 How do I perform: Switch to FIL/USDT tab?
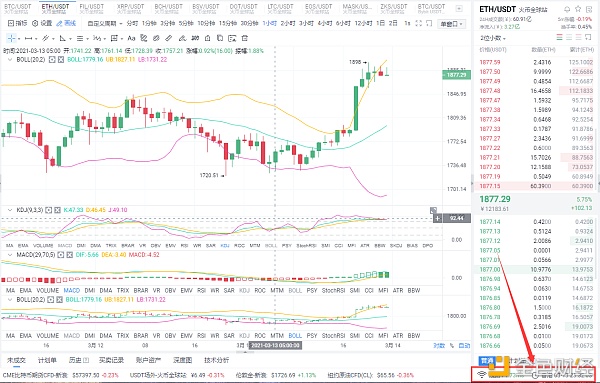tap(92, 8)
